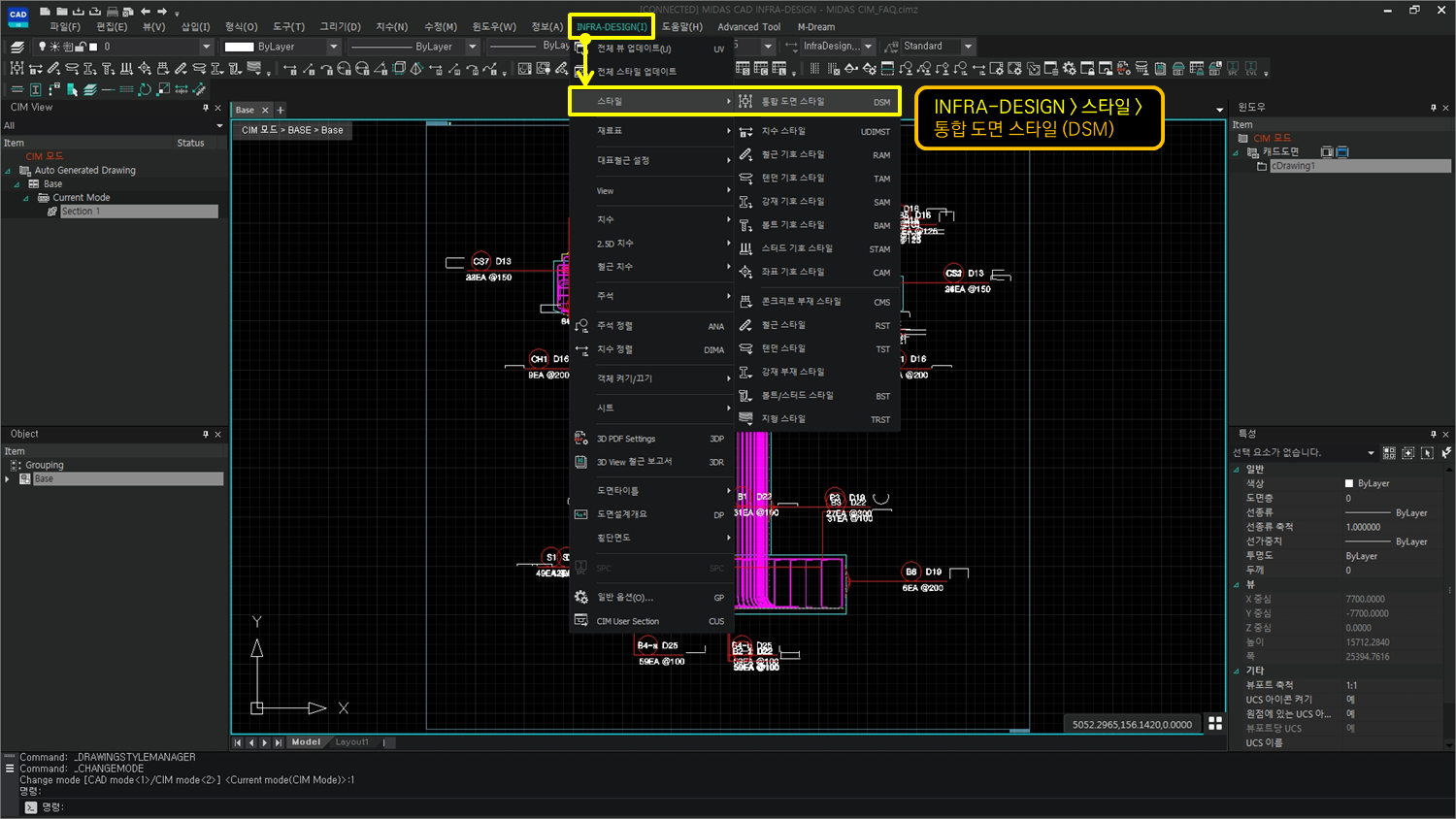Toggle the PICKADD icon in properties panel

click(x=1444, y=452)
